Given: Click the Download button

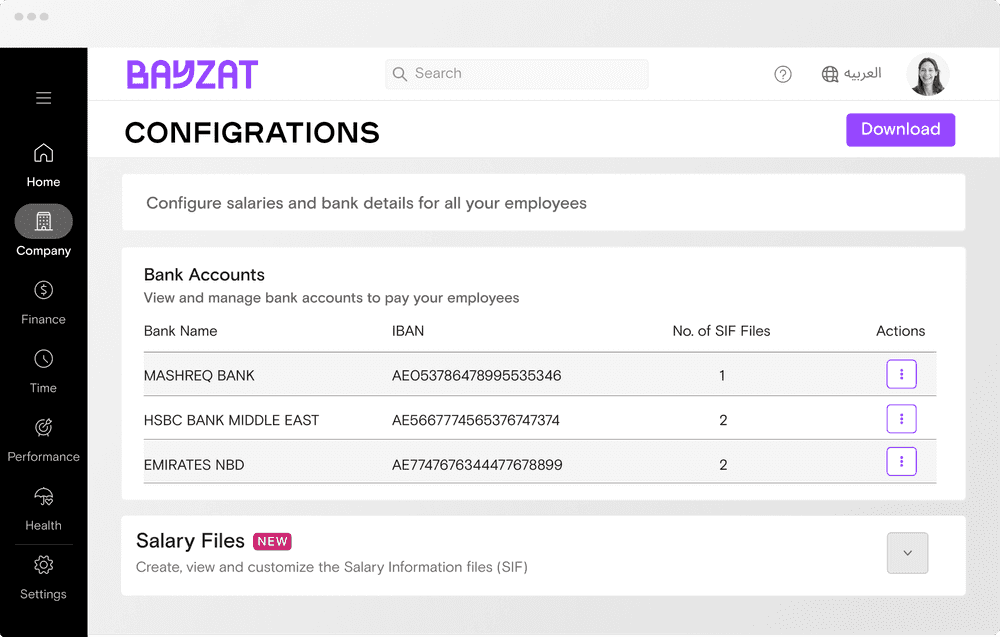Looking at the screenshot, I should 900,130.
